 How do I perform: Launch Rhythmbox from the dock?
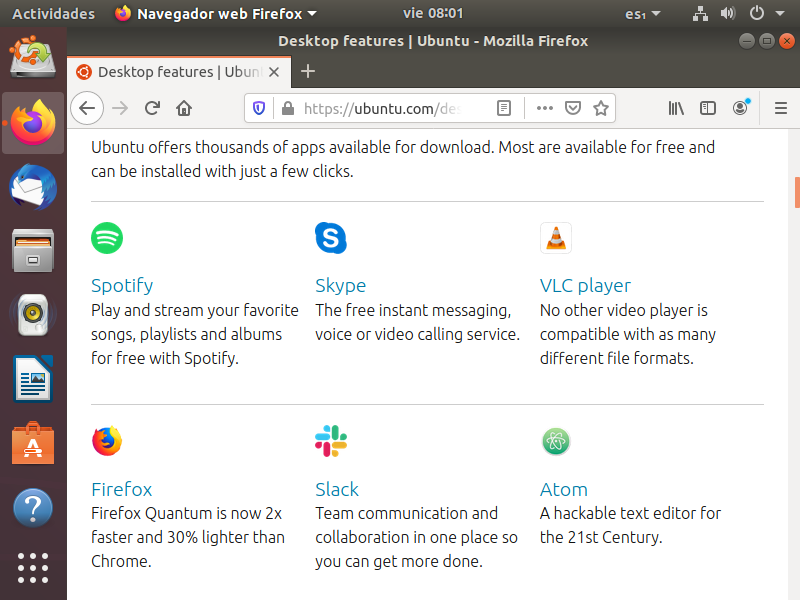click(33, 314)
